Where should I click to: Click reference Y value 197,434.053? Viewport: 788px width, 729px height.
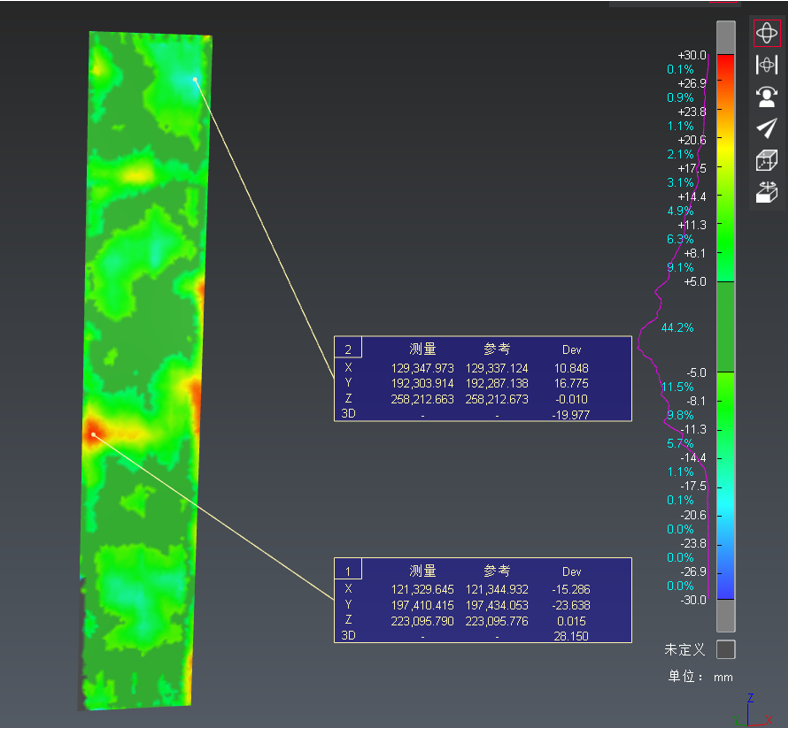pos(497,605)
